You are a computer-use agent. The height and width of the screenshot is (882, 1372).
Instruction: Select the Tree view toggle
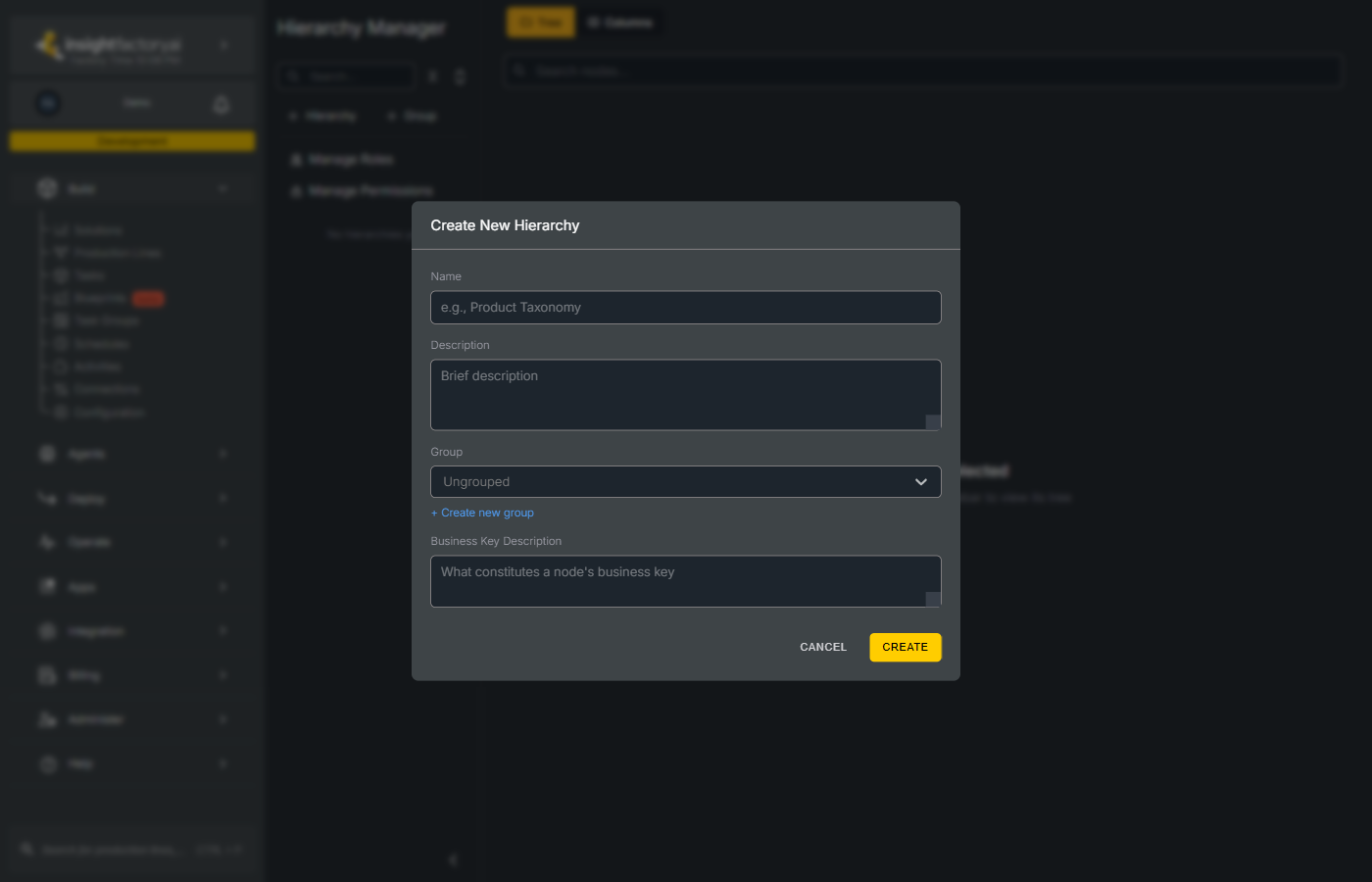coord(540,22)
